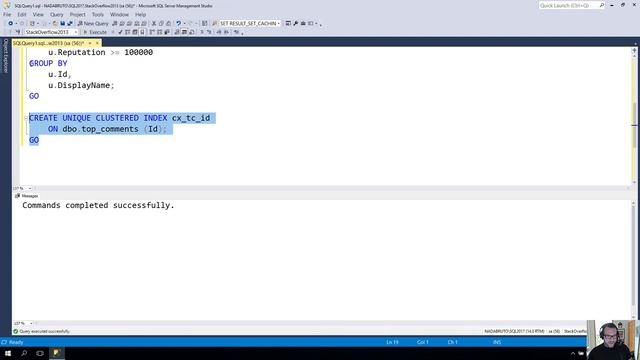The image size is (640, 360).
Task: Open the Object Explorer side panel tab
Action: pos(6,56)
